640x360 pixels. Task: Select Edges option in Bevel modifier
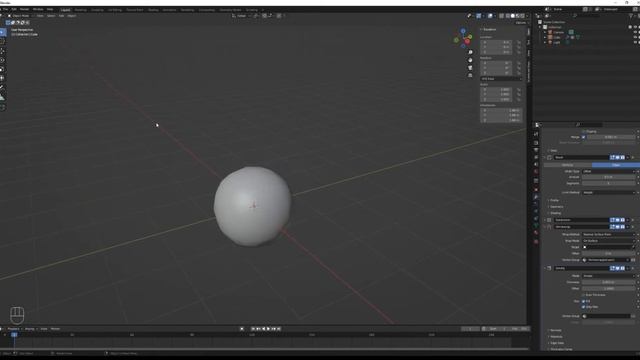pyautogui.click(x=616, y=165)
